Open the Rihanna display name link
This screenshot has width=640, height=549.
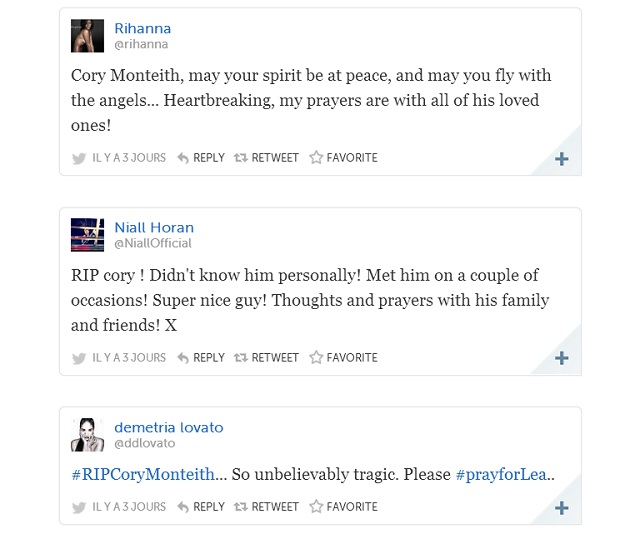tap(143, 28)
